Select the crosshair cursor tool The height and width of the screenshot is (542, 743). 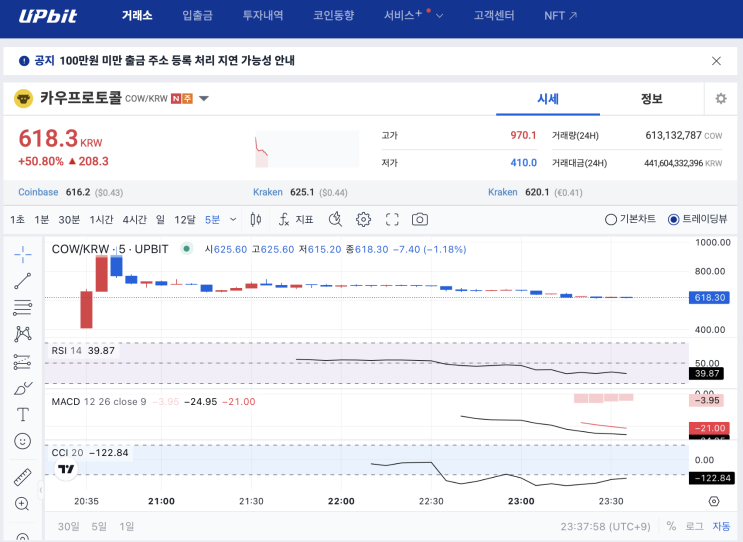click(x=23, y=255)
